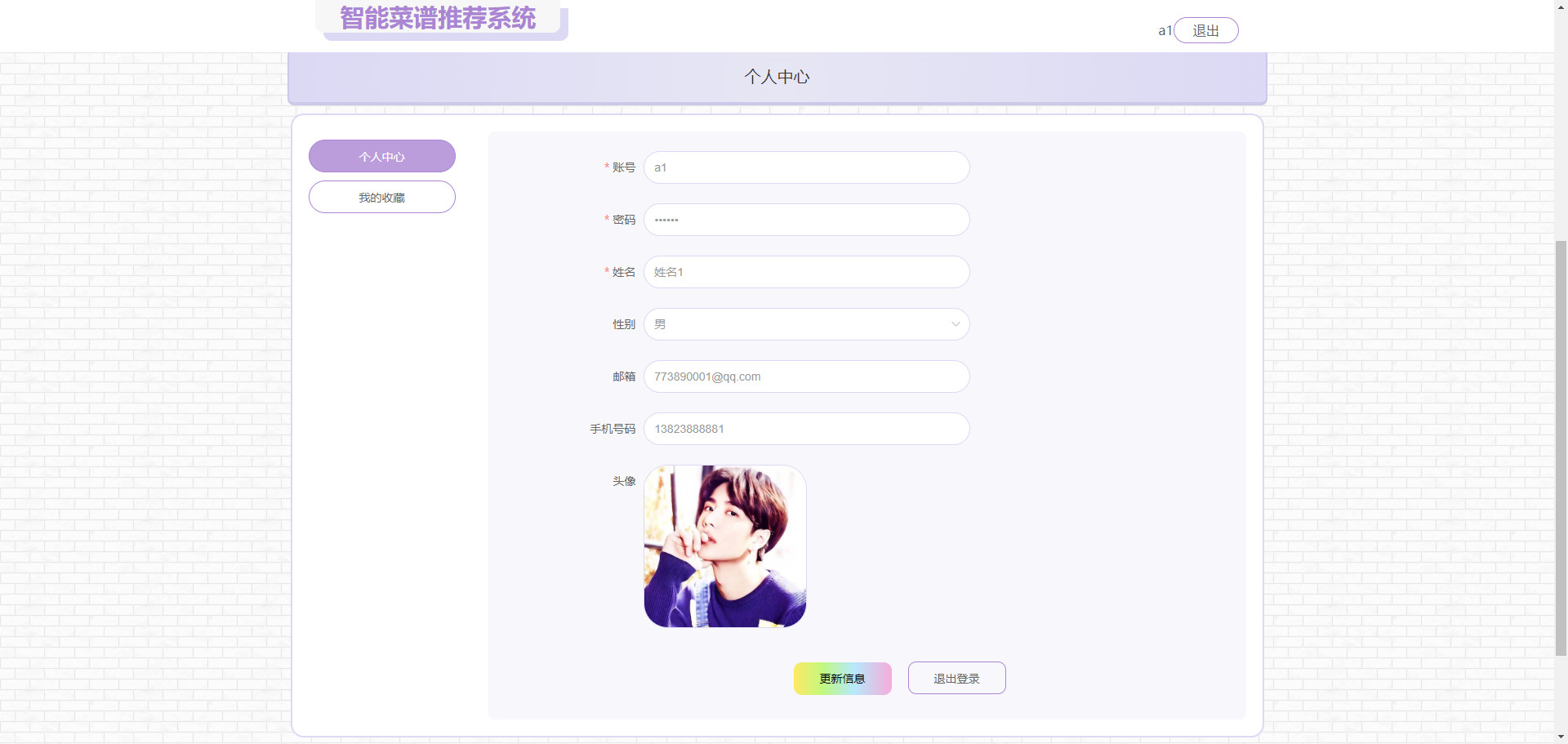Click the 邮箱 email input field
Screen dimensions: 1568x744
click(x=807, y=376)
